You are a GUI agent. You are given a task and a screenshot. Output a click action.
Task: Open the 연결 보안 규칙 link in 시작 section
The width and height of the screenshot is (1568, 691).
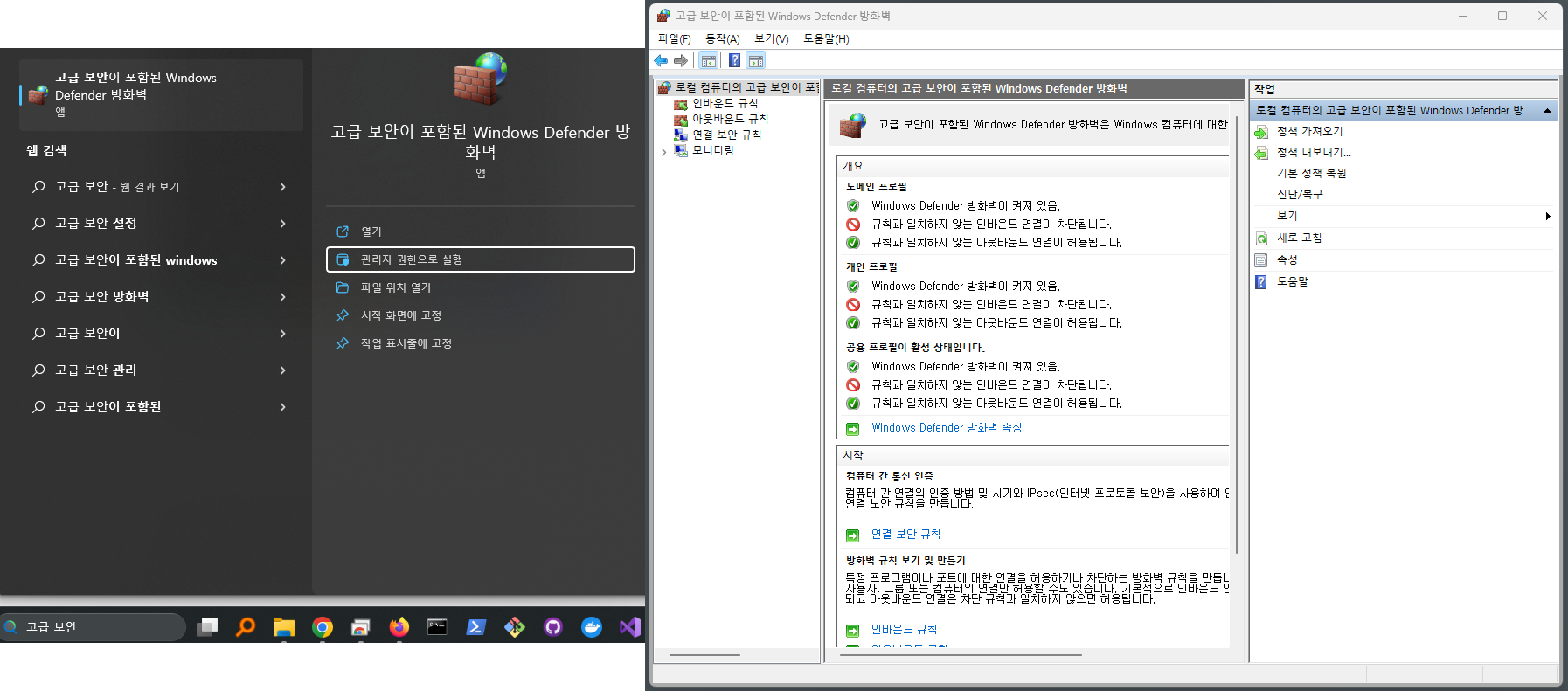pos(905,534)
